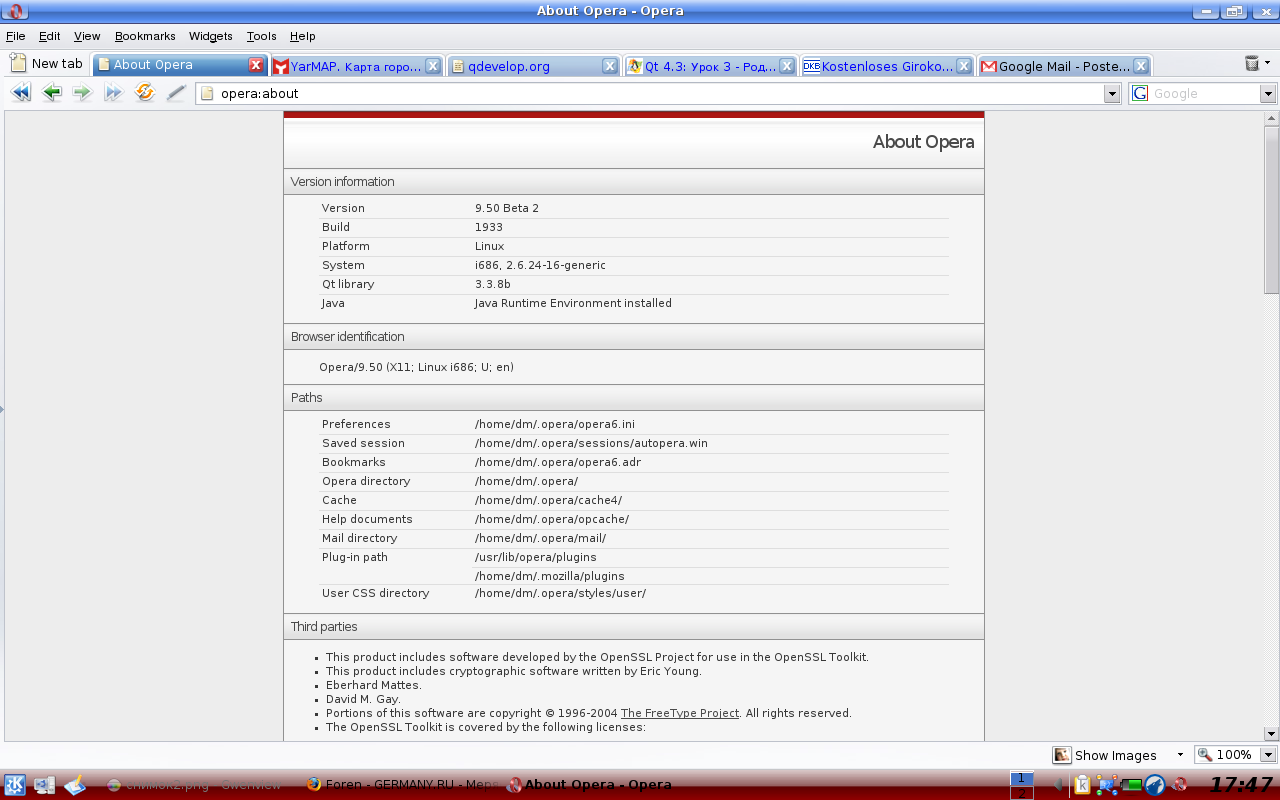Click the zoom magnifier icon at 100%
The height and width of the screenshot is (800, 1280).
tap(1205, 755)
